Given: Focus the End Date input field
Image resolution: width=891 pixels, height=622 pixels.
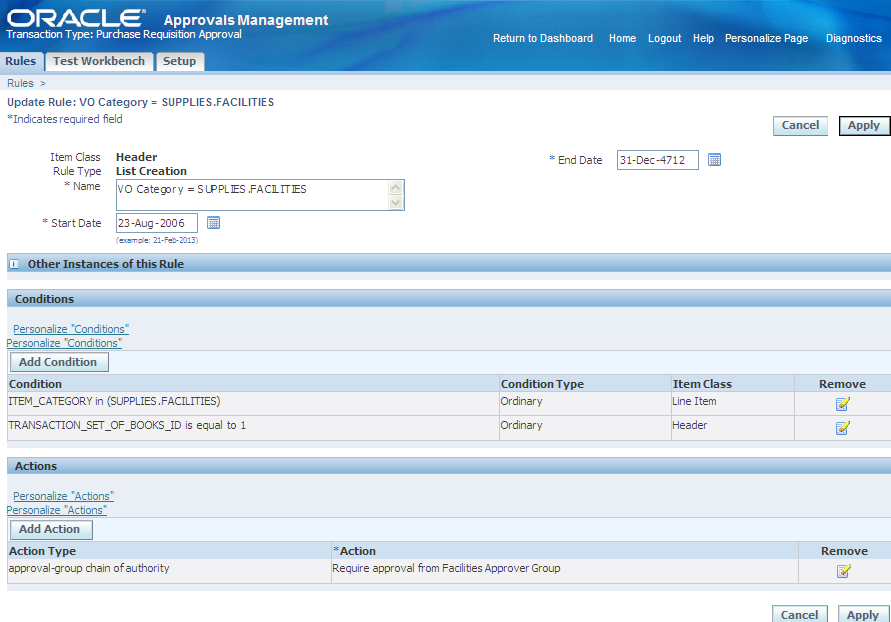Looking at the screenshot, I should pos(657,160).
